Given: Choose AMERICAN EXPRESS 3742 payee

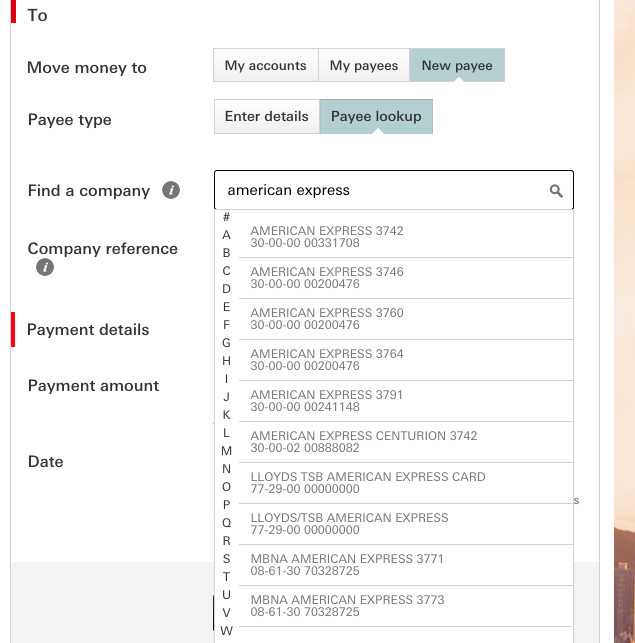Looking at the screenshot, I should [406, 237].
